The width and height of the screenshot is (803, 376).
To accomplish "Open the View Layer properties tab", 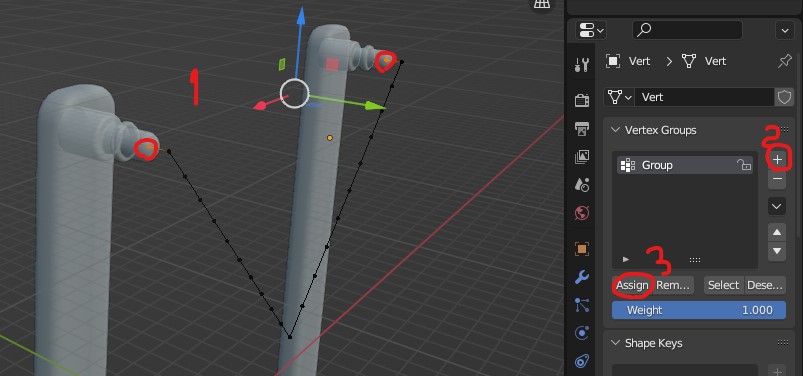I will pyautogui.click(x=582, y=156).
